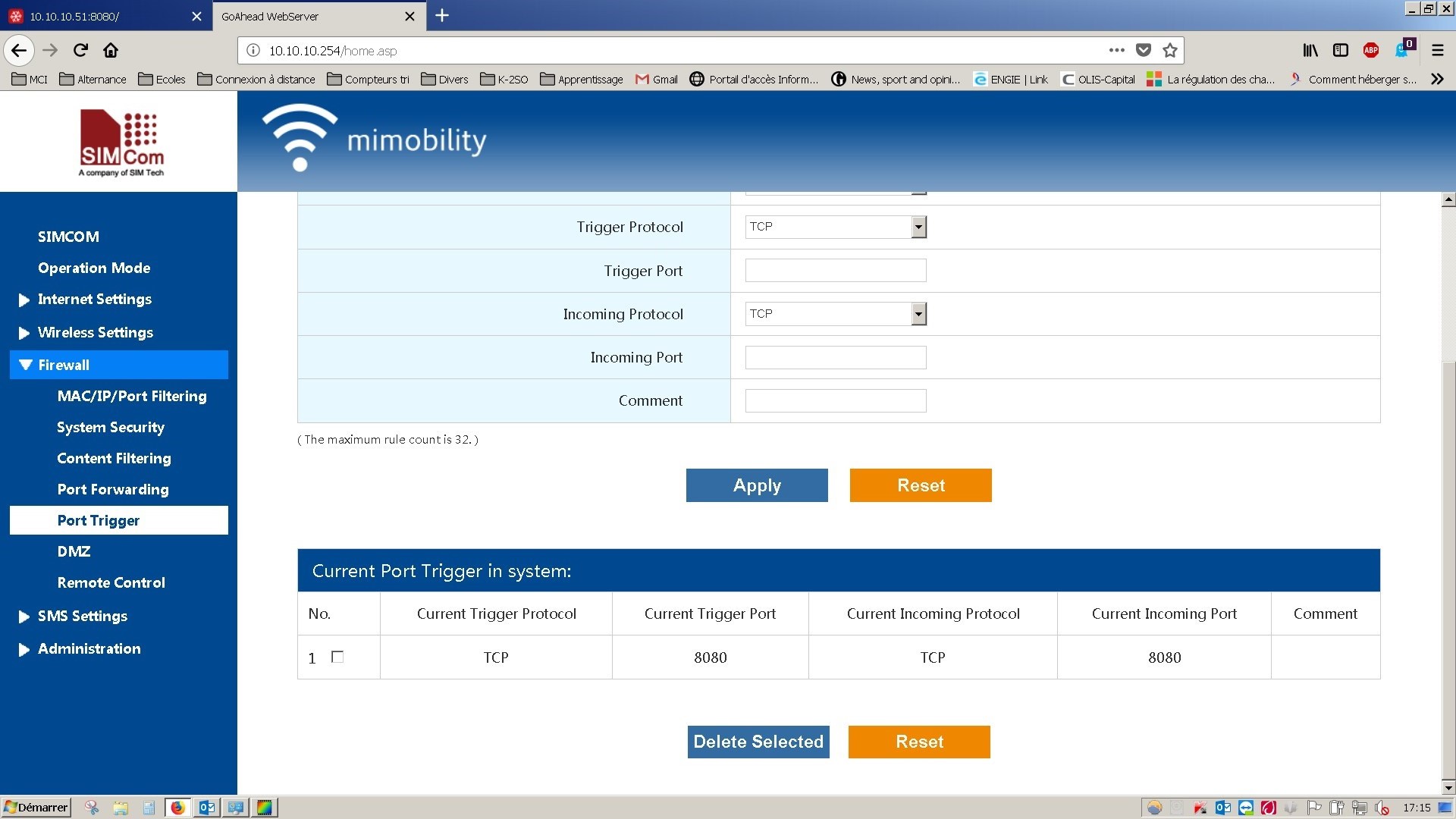Viewport: 1456px width, 819px height.
Task: Open the Firefox hamburger menu
Action: pyautogui.click(x=1437, y=51)
